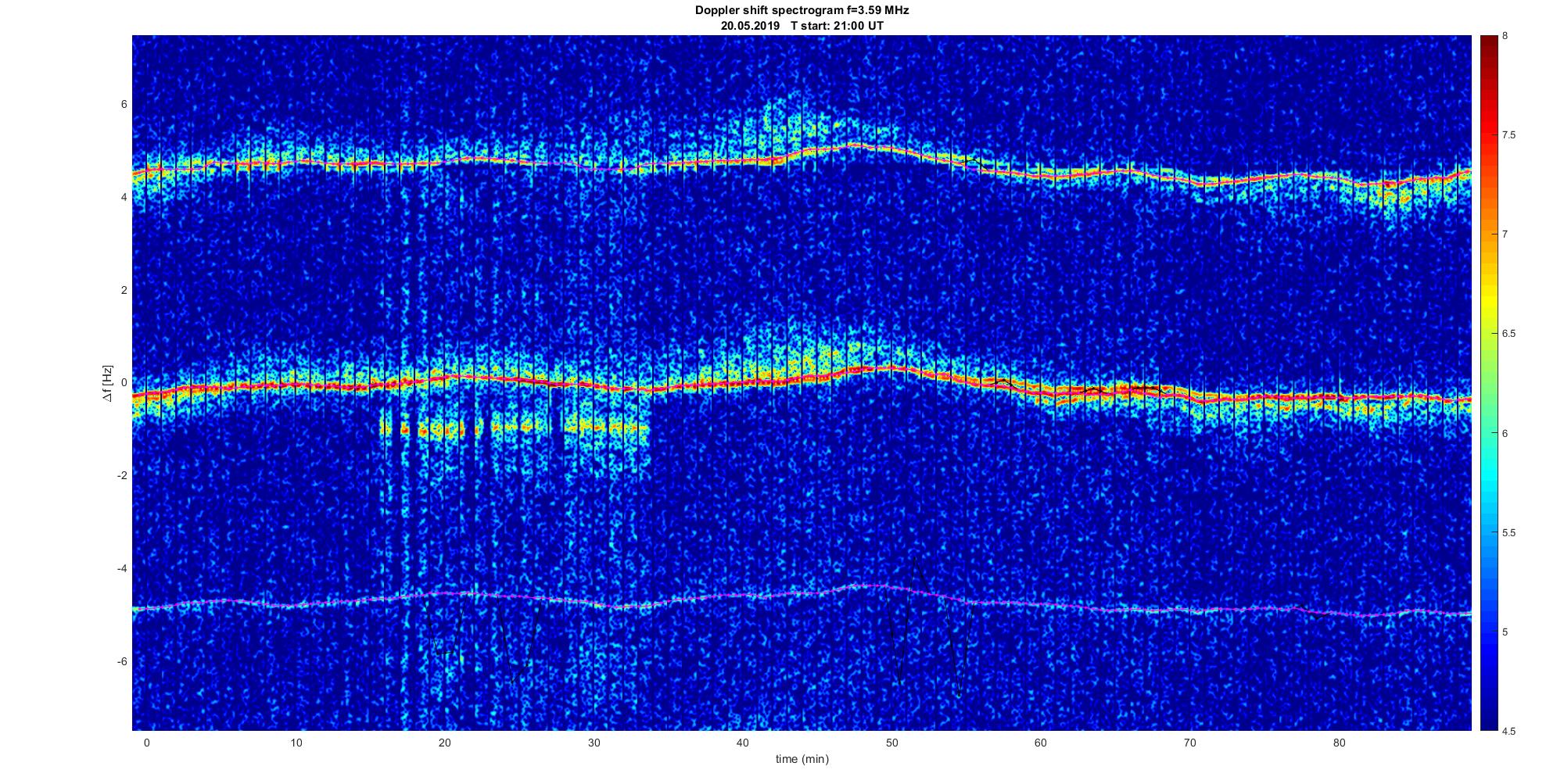Click colorbar tick label 5.5
1564x784 pixels.
coord(1508,533)
